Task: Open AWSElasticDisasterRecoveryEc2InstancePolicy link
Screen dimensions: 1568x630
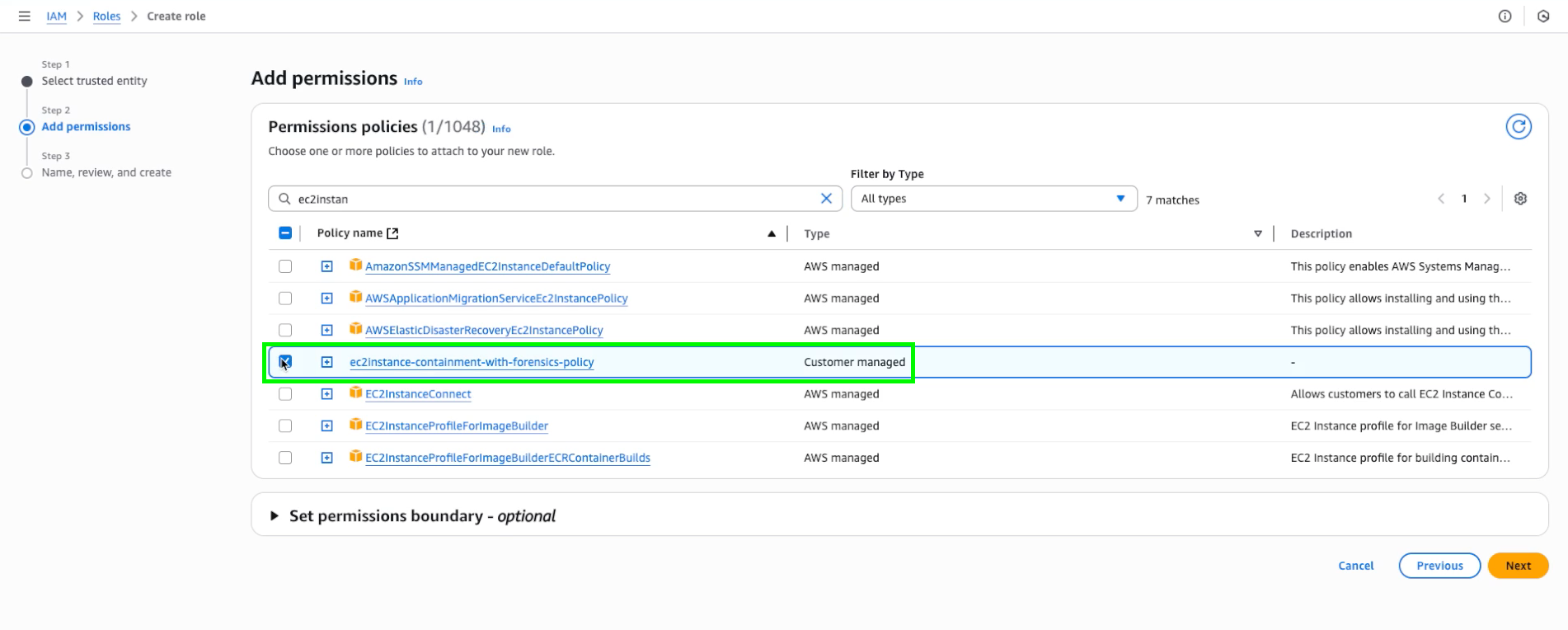Action: coord(484,330)
